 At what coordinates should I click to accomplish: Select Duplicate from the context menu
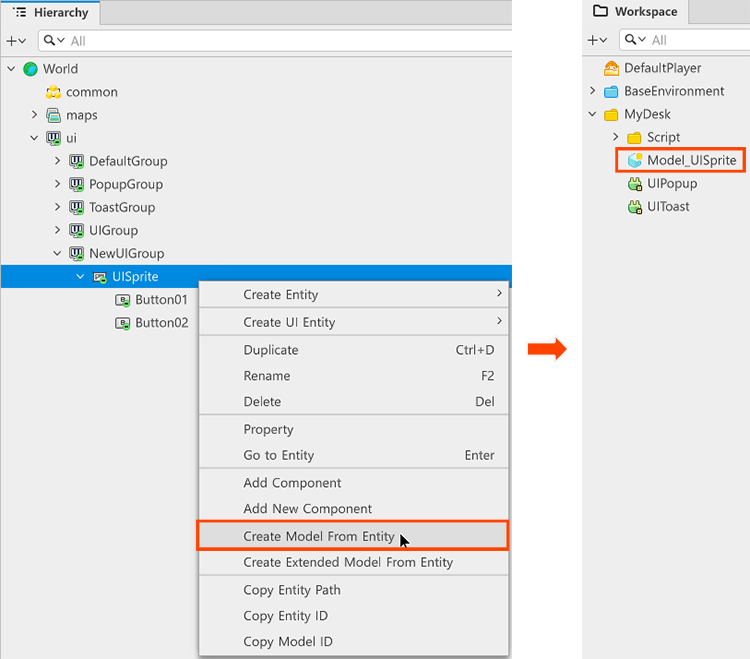tap(271, 350)
